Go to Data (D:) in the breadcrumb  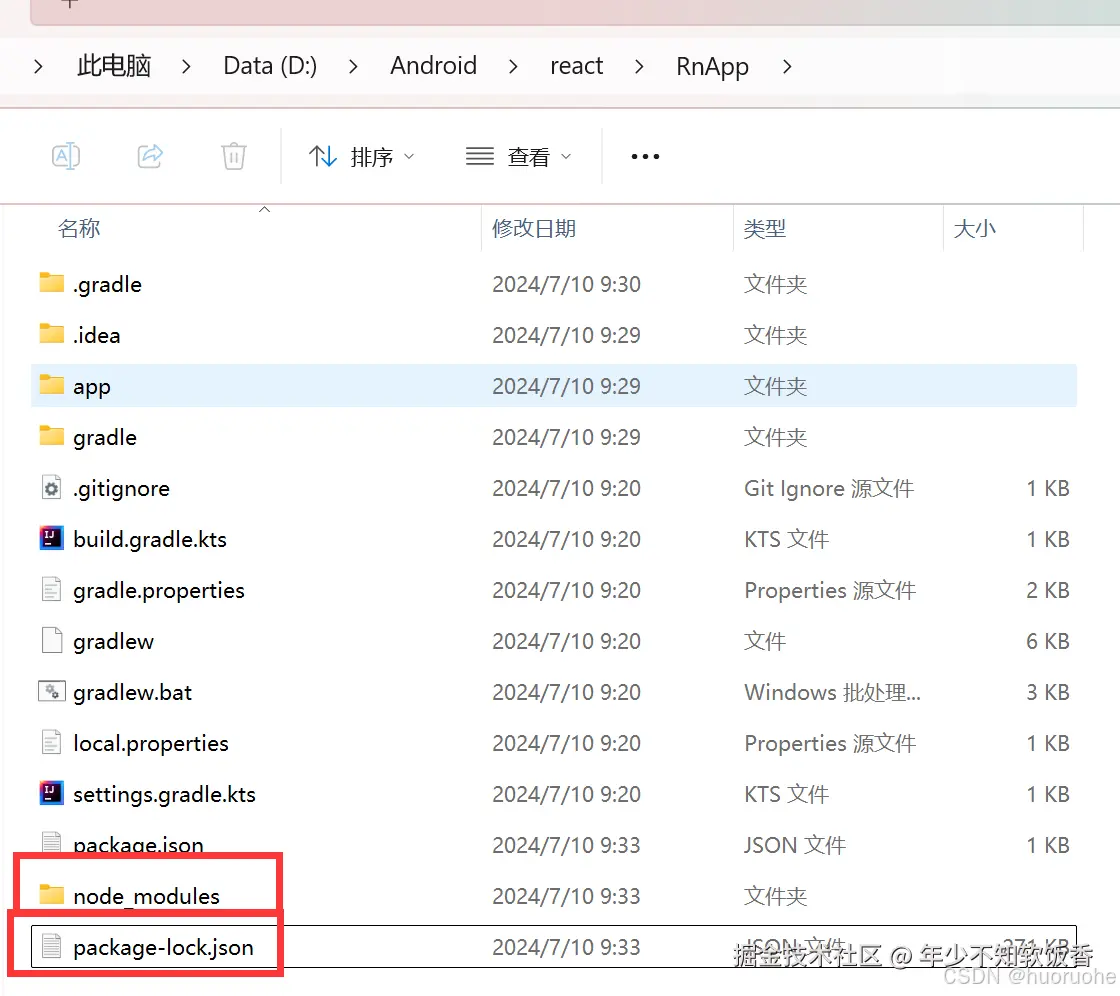[270, 66]
